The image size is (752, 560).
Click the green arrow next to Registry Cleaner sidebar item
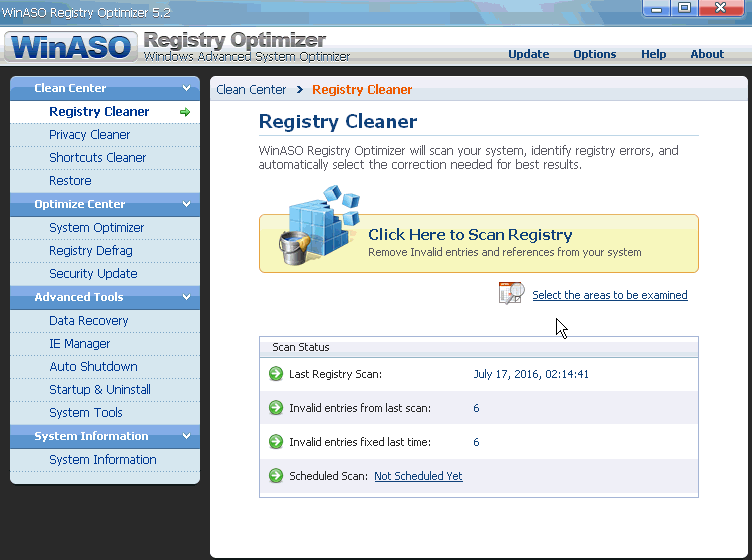click(x=185, y=112)
